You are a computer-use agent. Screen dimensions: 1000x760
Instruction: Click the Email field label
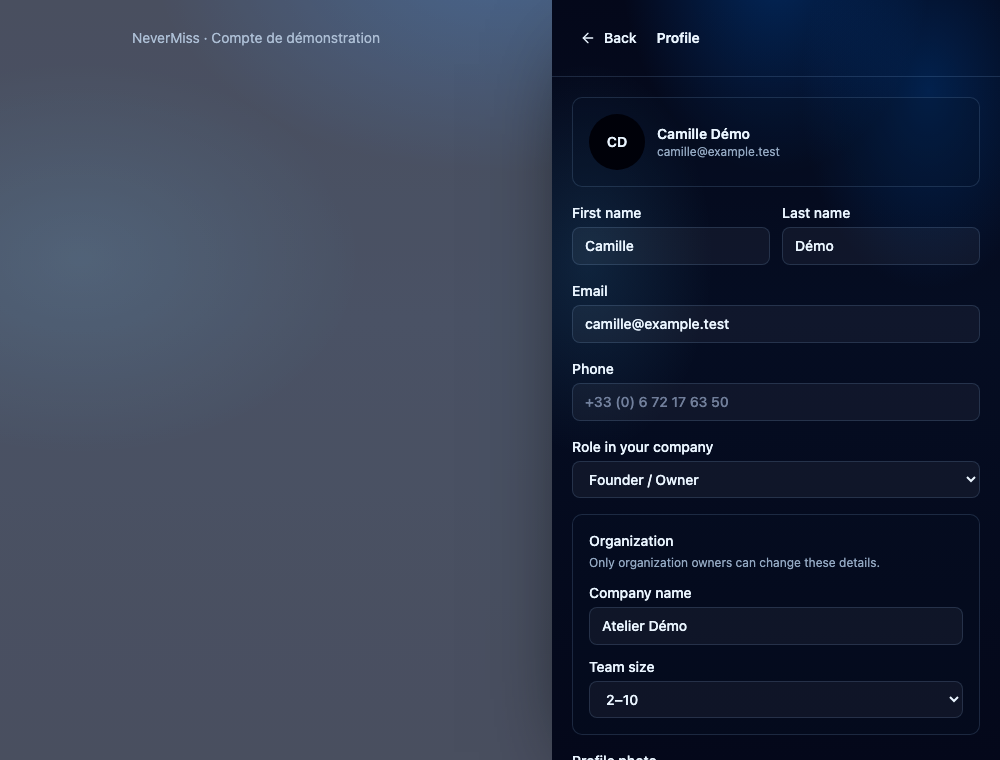pos(590,291)
